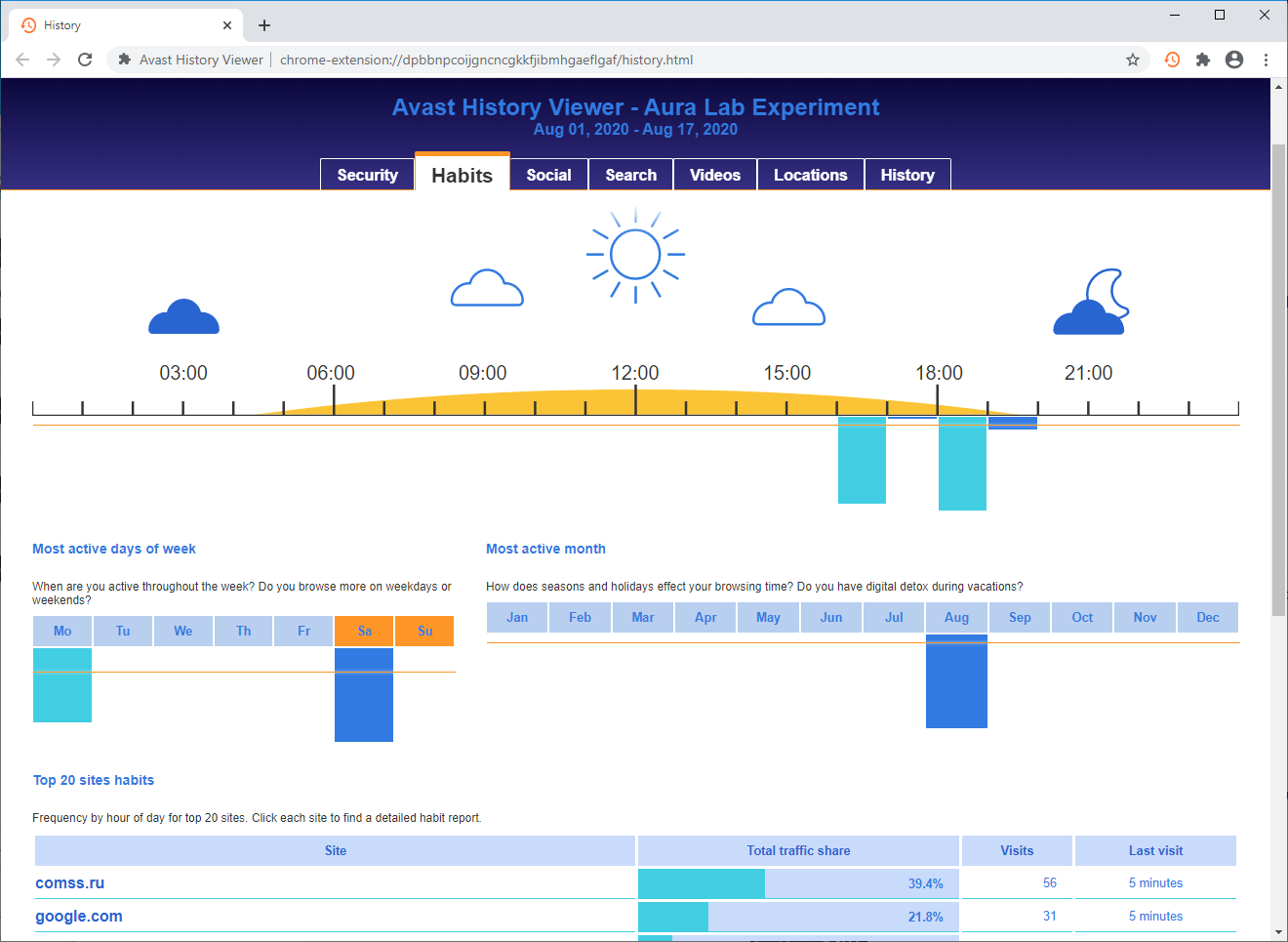Click the moon and cloud night icon

[1092, 302]
